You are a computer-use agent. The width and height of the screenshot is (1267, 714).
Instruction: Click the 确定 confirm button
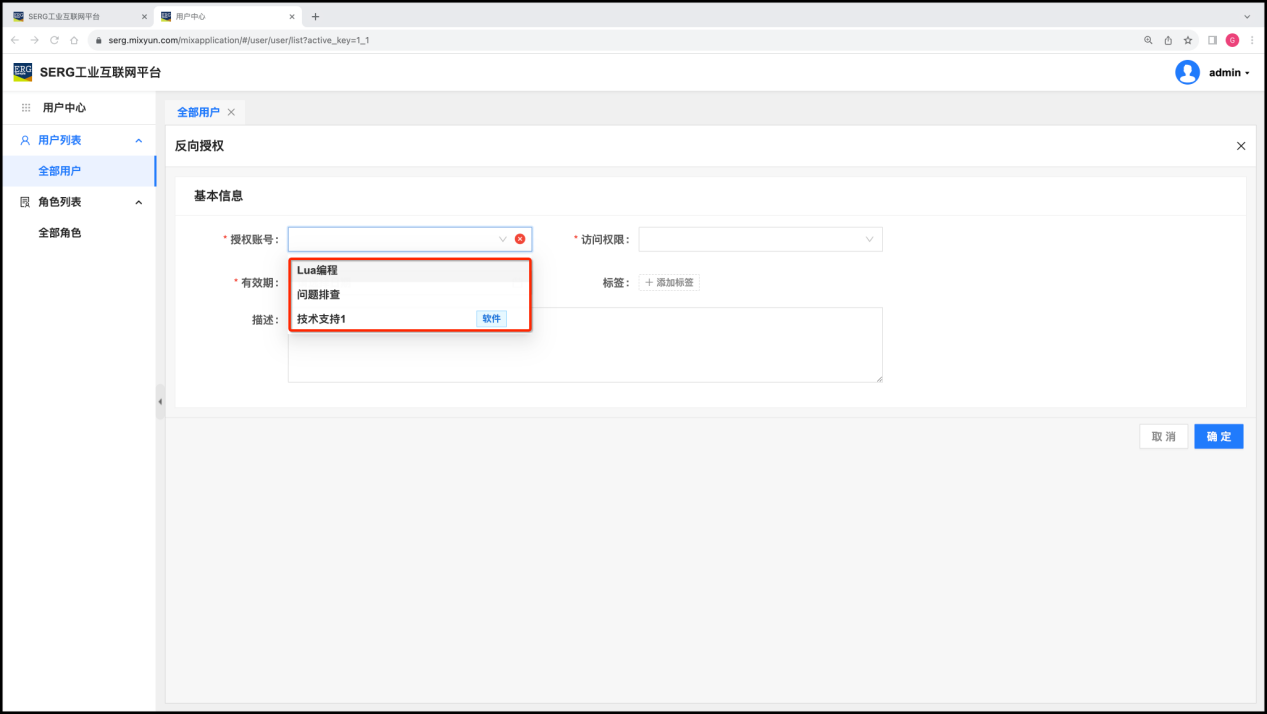[x=1218, y=436]
